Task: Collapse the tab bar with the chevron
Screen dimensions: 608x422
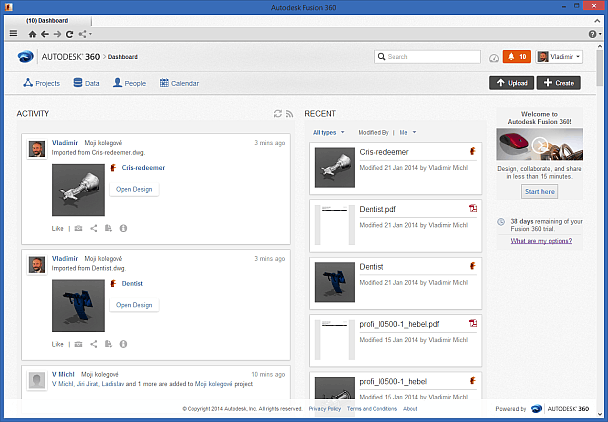Action: click(x=597, y=21)
